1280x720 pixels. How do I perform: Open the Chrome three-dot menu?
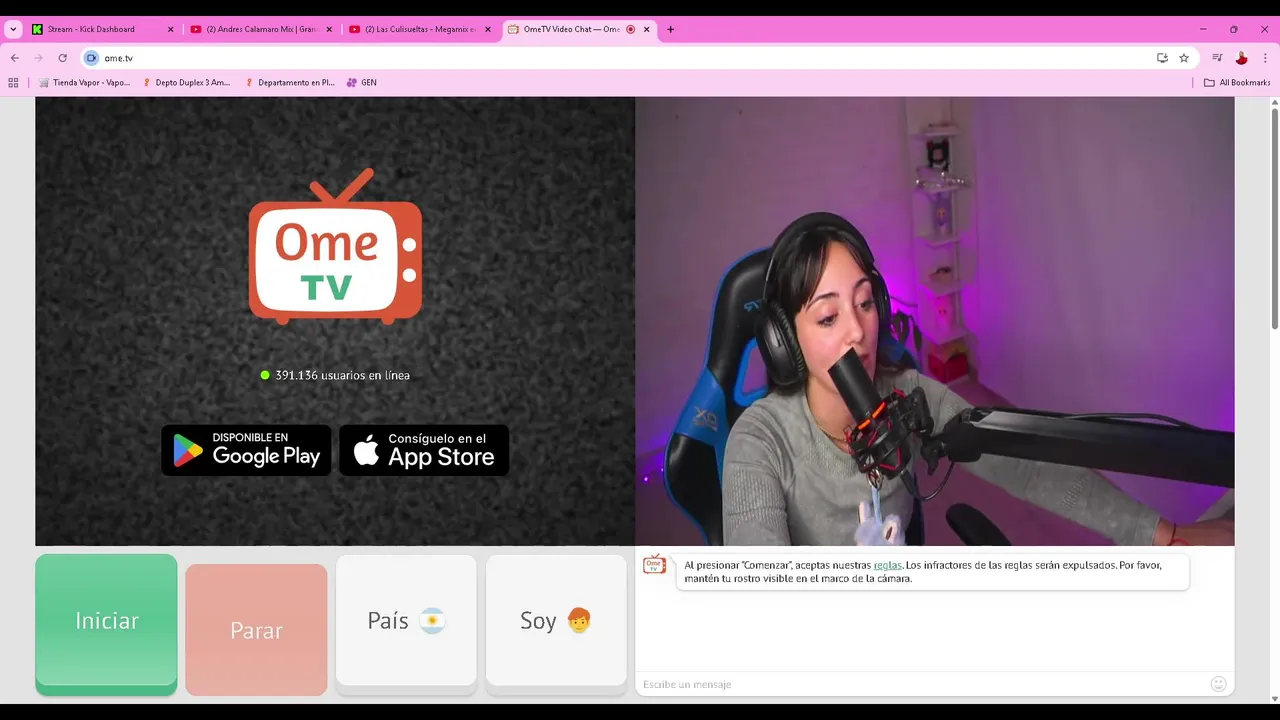coord(1265,58)
